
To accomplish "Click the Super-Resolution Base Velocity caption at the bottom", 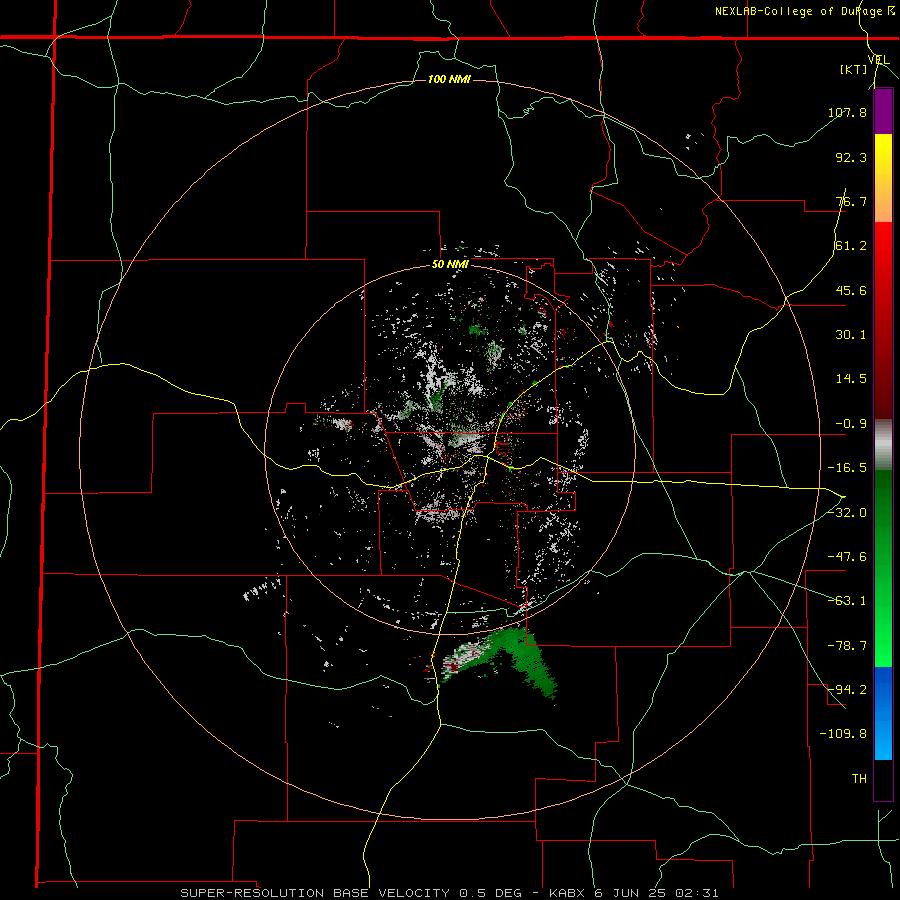I will pyautogui.click(x=449, y=893).
